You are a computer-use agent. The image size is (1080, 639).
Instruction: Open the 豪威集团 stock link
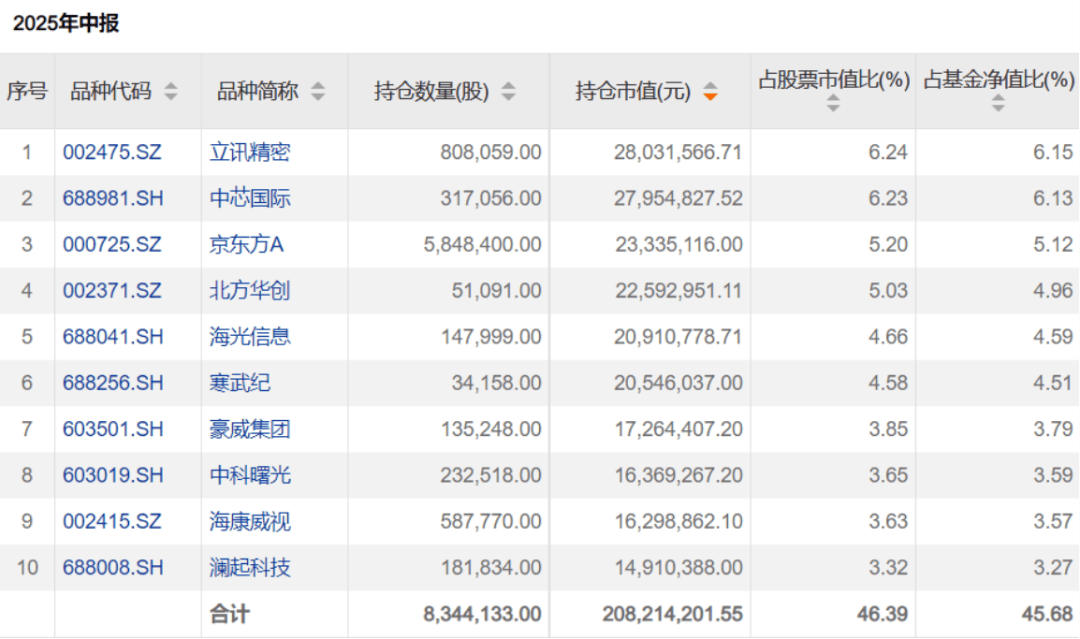(x=250, y=429)
